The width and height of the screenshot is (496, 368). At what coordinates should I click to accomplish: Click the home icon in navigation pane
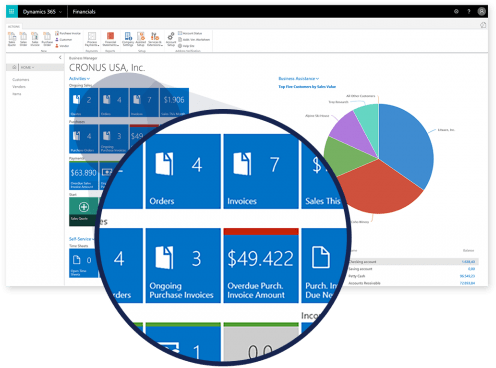point(14,67)
